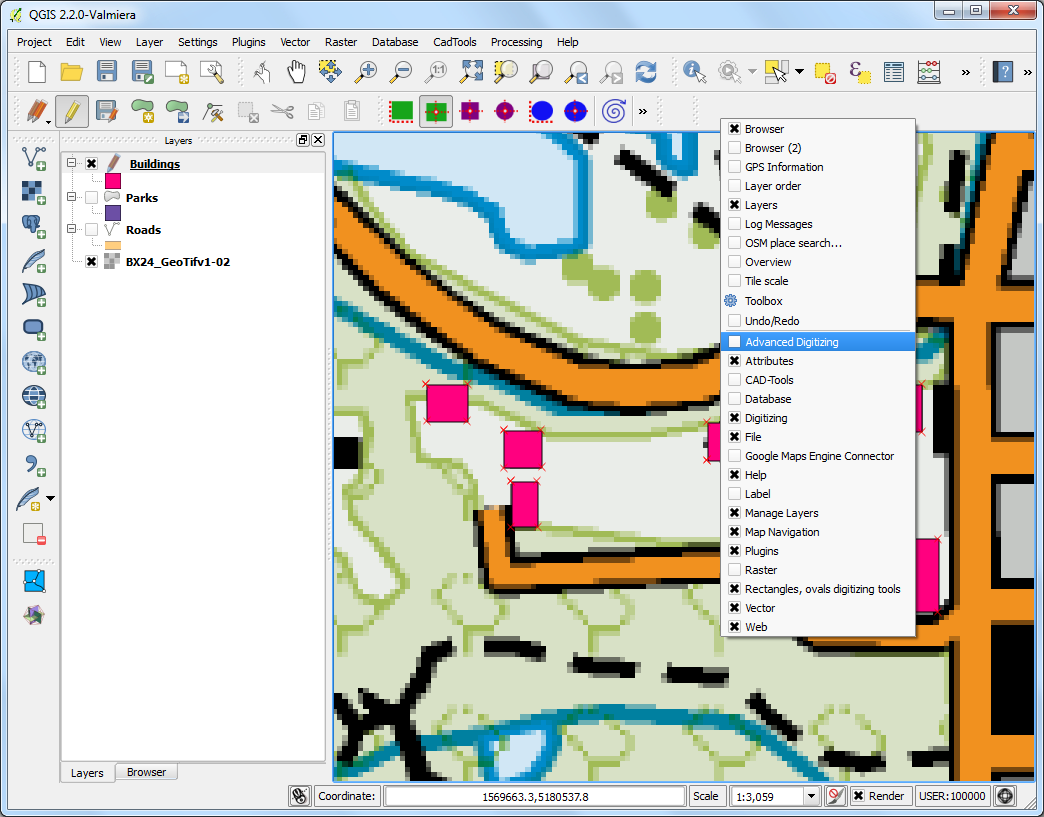Select rectangle by extent green tool
Image resolution: width=1044 pixels, height=817 pixels.
coord(401,111)
